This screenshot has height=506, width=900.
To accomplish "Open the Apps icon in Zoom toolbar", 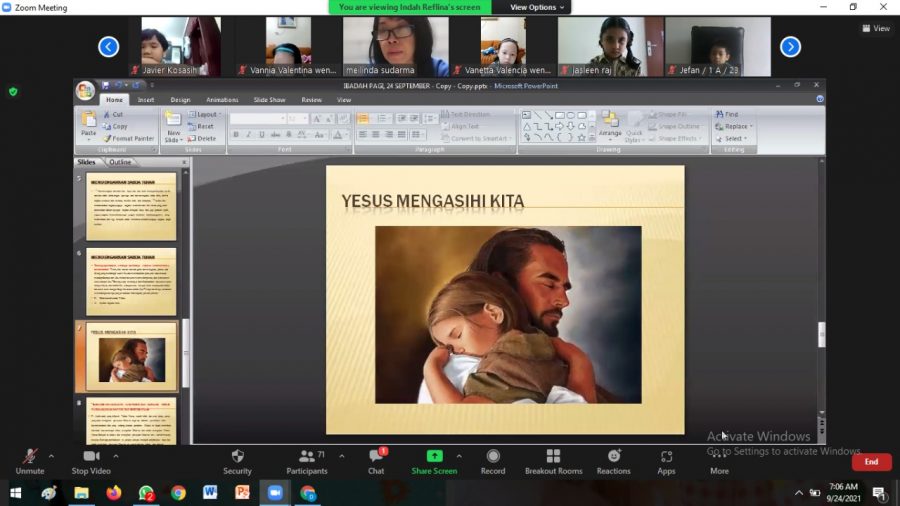I will click(x=666, y=457).
